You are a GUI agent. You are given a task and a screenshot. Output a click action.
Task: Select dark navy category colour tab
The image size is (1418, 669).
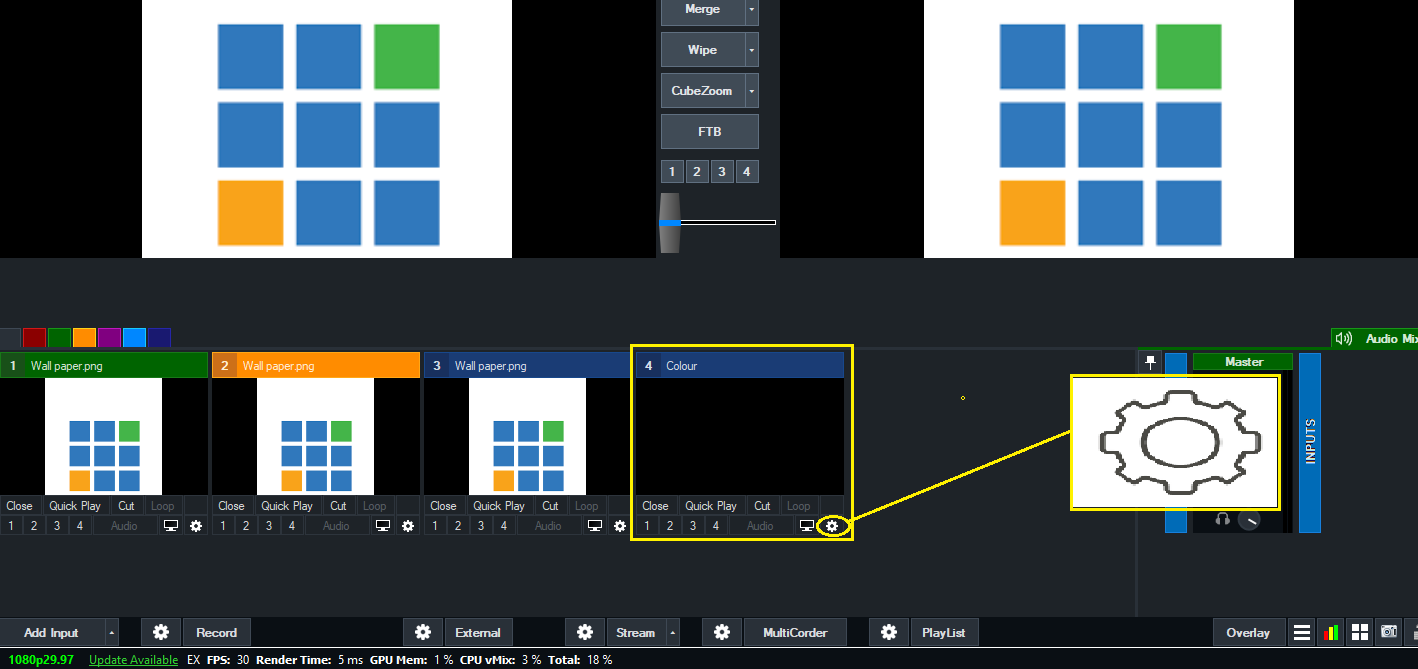coord(159,338)
